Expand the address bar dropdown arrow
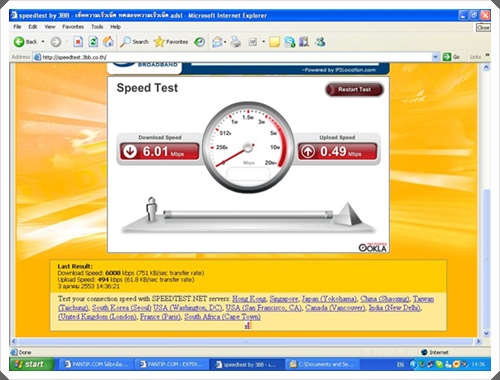This screenshot has width=500, height=380. [435, 57]
